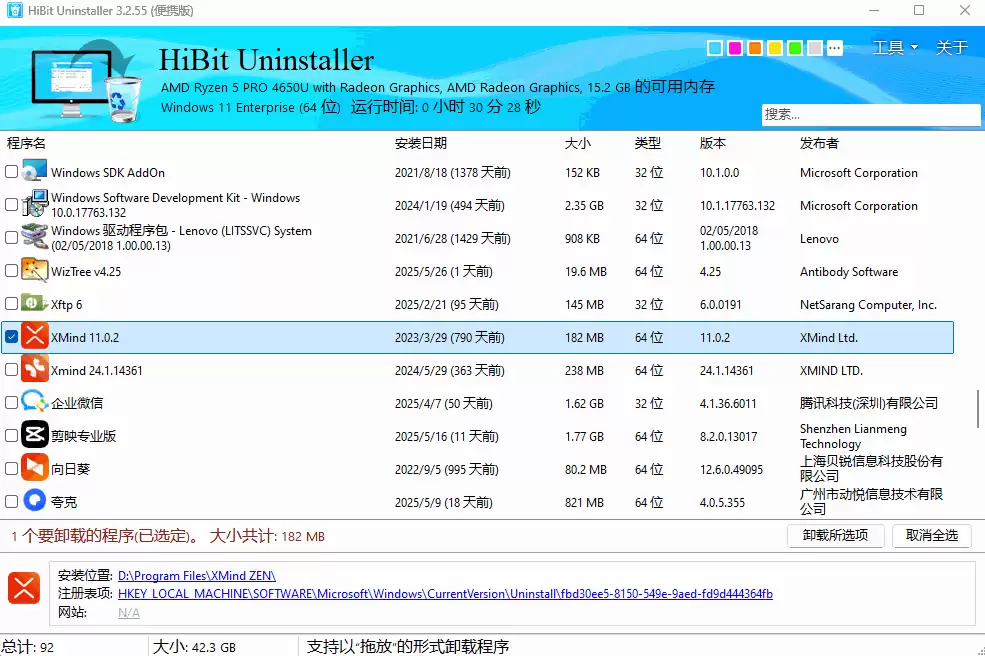The width and height of the screenshot is (985, 656).
Task: Click the WizTree v4.25 icon
Action: coord(35,271)
